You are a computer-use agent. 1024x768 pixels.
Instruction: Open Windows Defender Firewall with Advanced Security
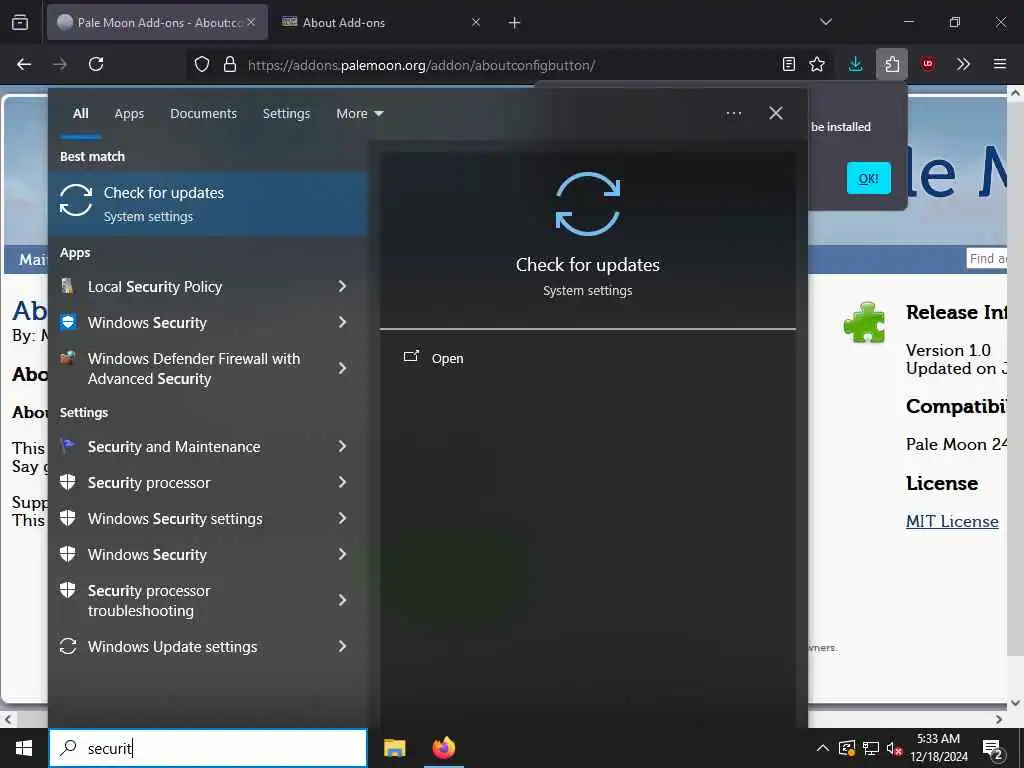point(194,368)
